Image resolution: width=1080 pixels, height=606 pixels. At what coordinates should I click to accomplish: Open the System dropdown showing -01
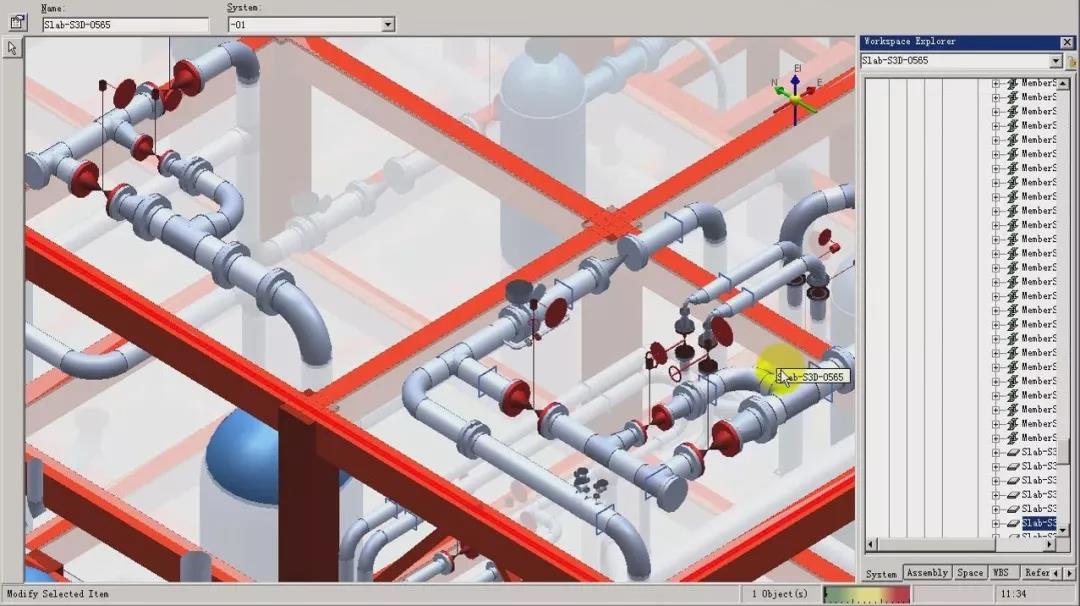[388, 25]
